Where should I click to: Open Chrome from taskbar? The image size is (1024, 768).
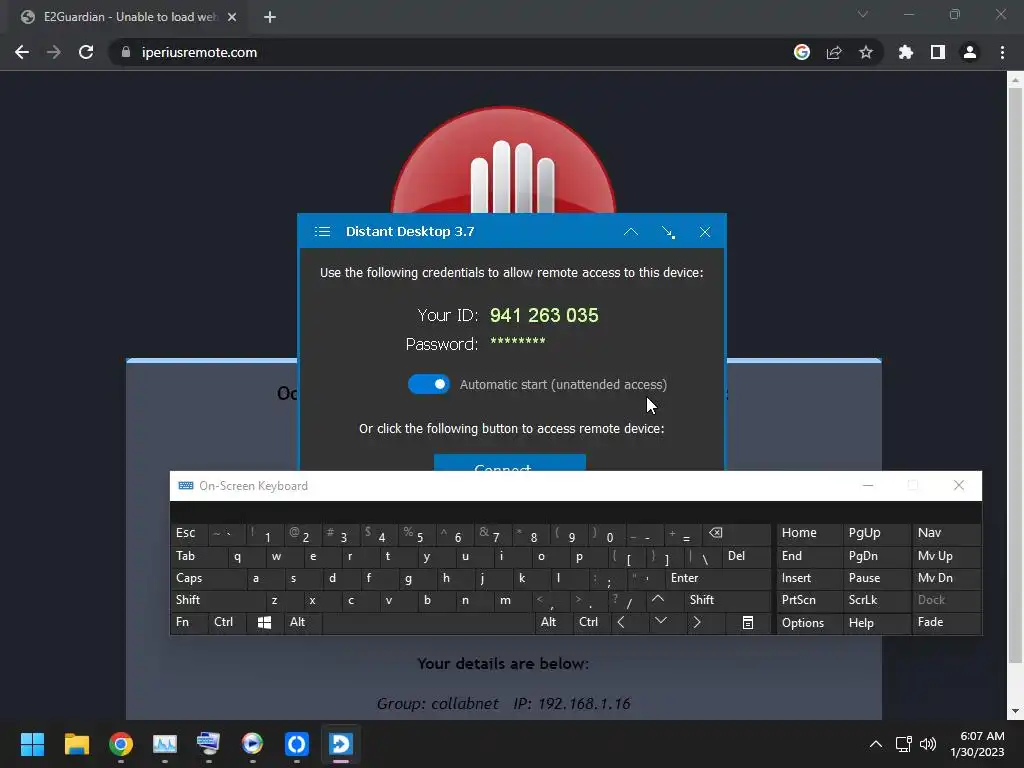pyautogui.click(x=121, y=744)
